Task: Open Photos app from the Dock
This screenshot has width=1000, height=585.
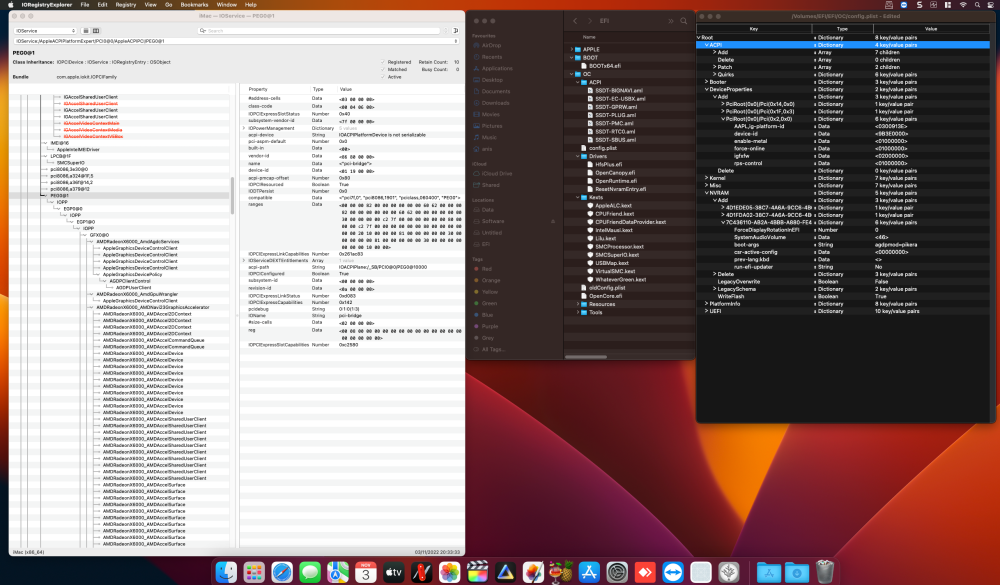Action: point(450,572)
